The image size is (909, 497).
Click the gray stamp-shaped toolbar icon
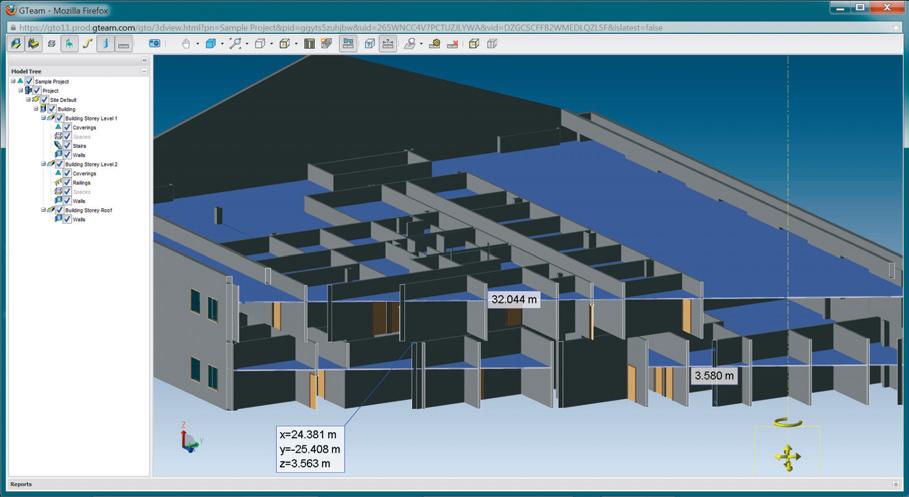(x=410, y=43)
